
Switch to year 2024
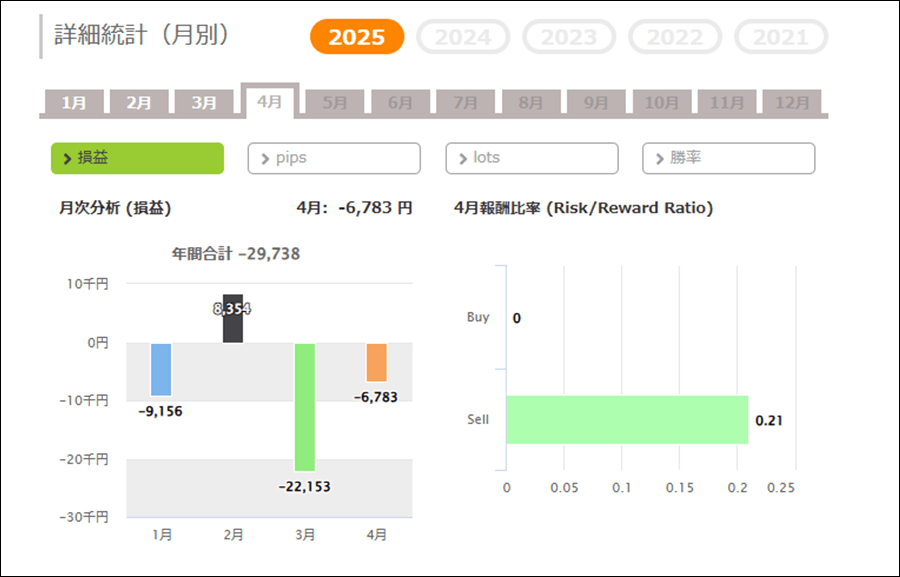point(463,37)
